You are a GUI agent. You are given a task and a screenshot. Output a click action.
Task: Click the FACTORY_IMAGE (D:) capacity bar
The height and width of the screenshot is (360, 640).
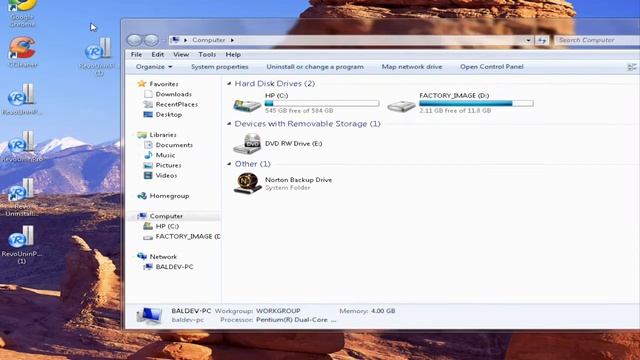476,103
